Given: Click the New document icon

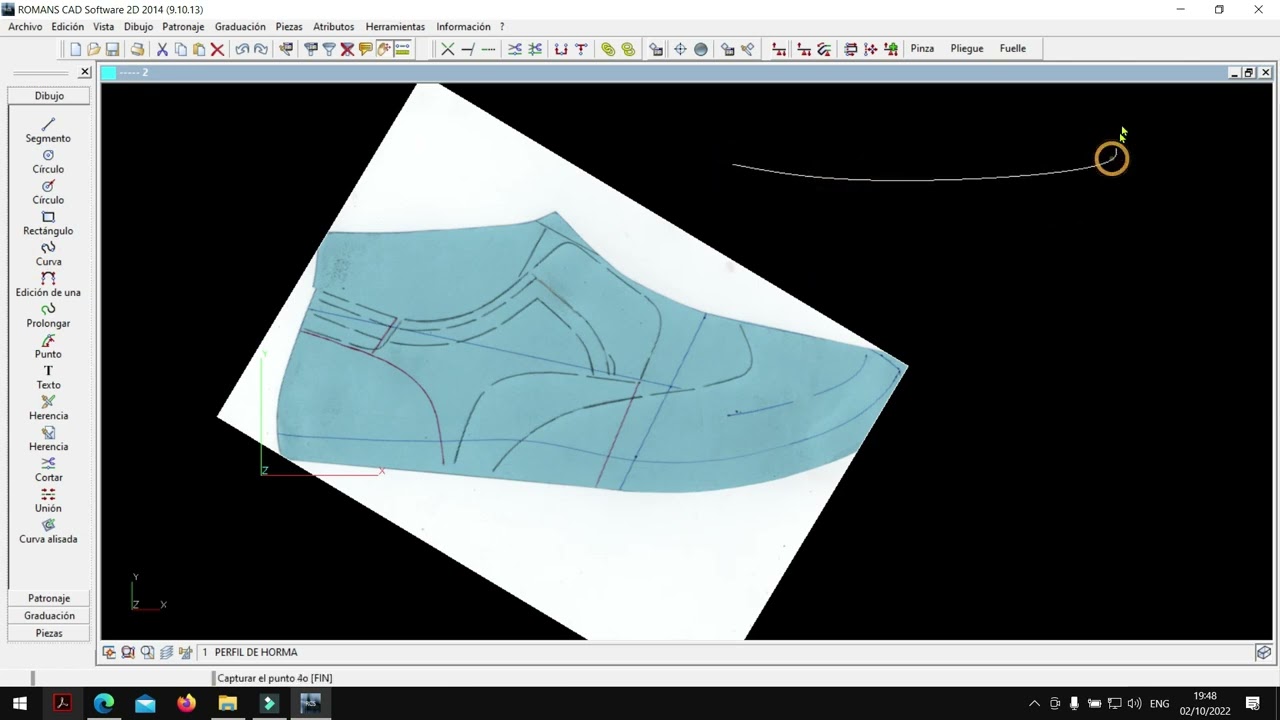Looking at the screenshot, I should [75, 49].
